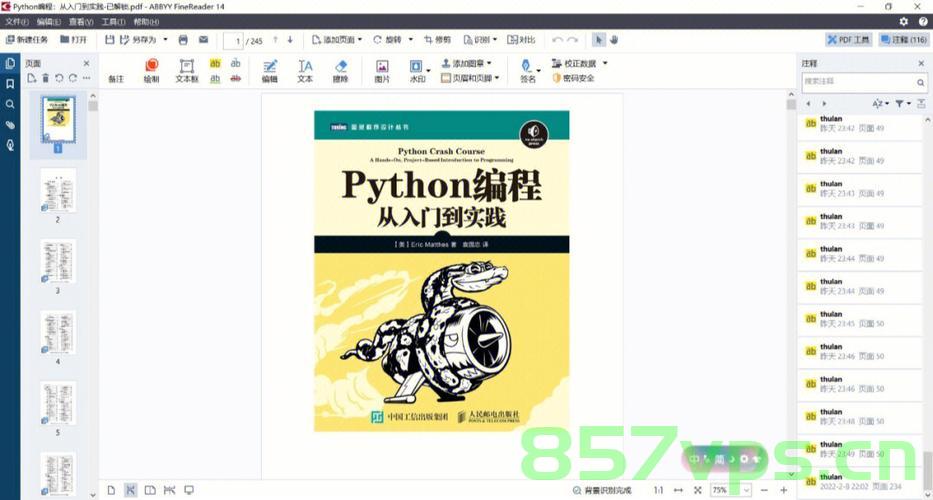Toggle the 注释 (116) comments pane

[x=903, y=40]
